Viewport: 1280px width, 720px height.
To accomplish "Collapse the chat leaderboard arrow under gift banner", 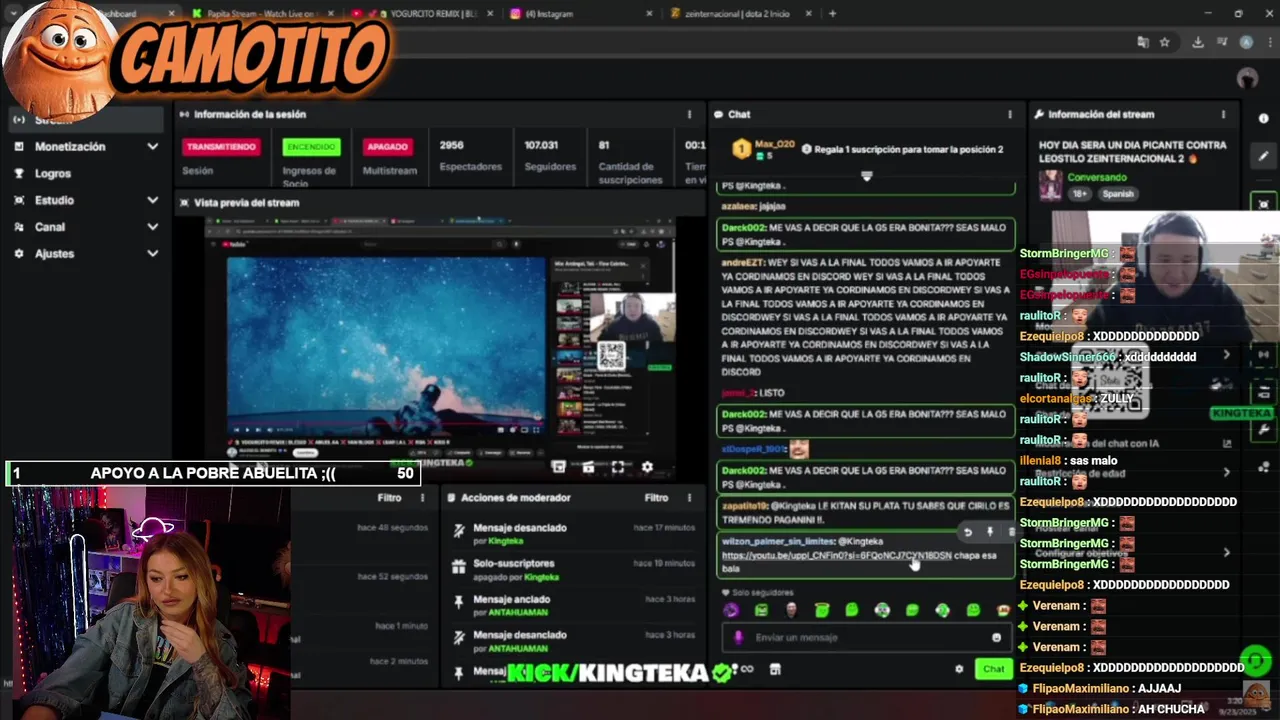I will point(866,176).
